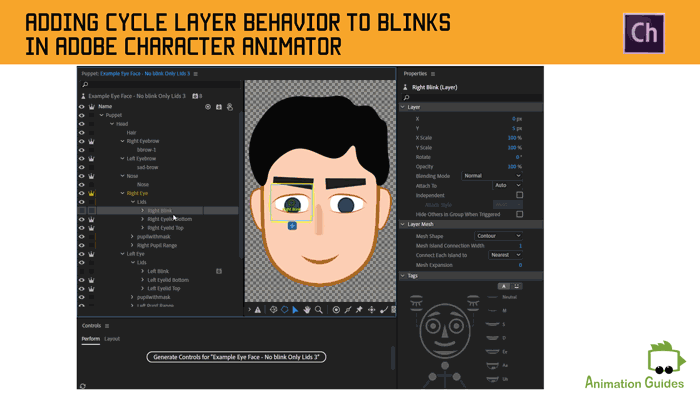This screenshot has width=700, height=394.
Task: Collapse the Layer Mesh section
Action: click(403, 224)
